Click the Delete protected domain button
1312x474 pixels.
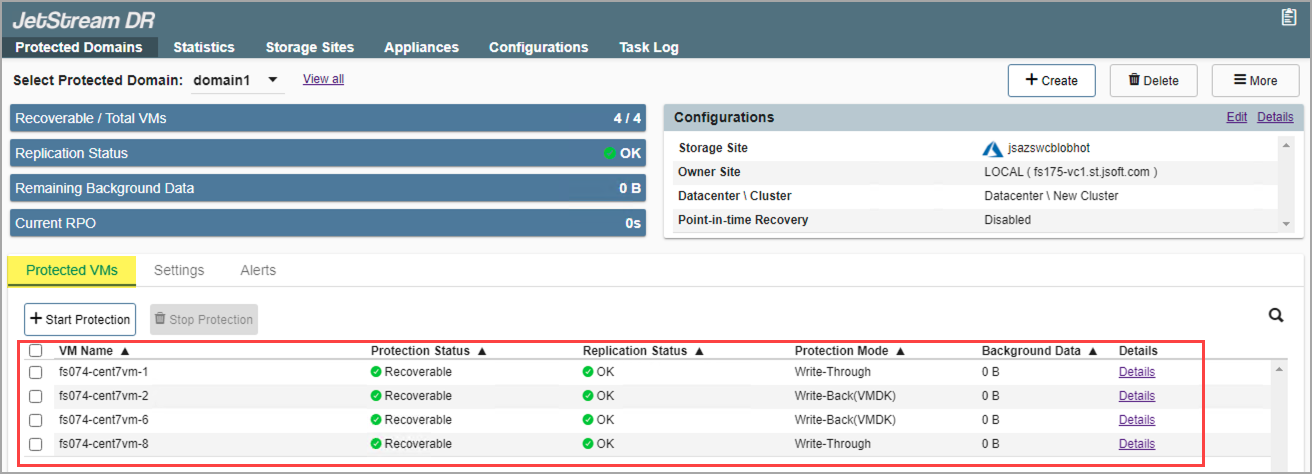(x=1153, y=80)
